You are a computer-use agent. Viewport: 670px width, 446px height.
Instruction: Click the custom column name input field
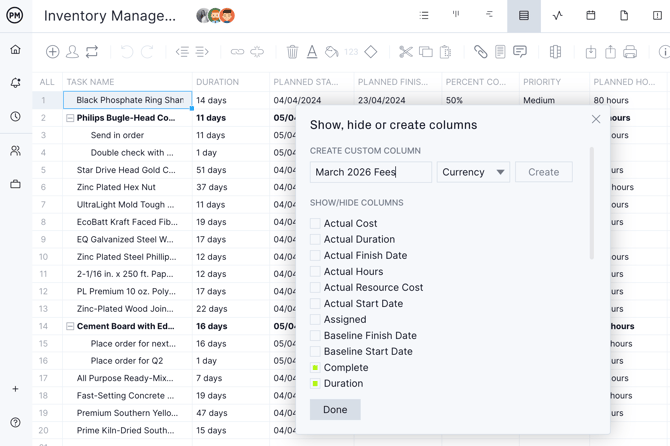point(370,172)
